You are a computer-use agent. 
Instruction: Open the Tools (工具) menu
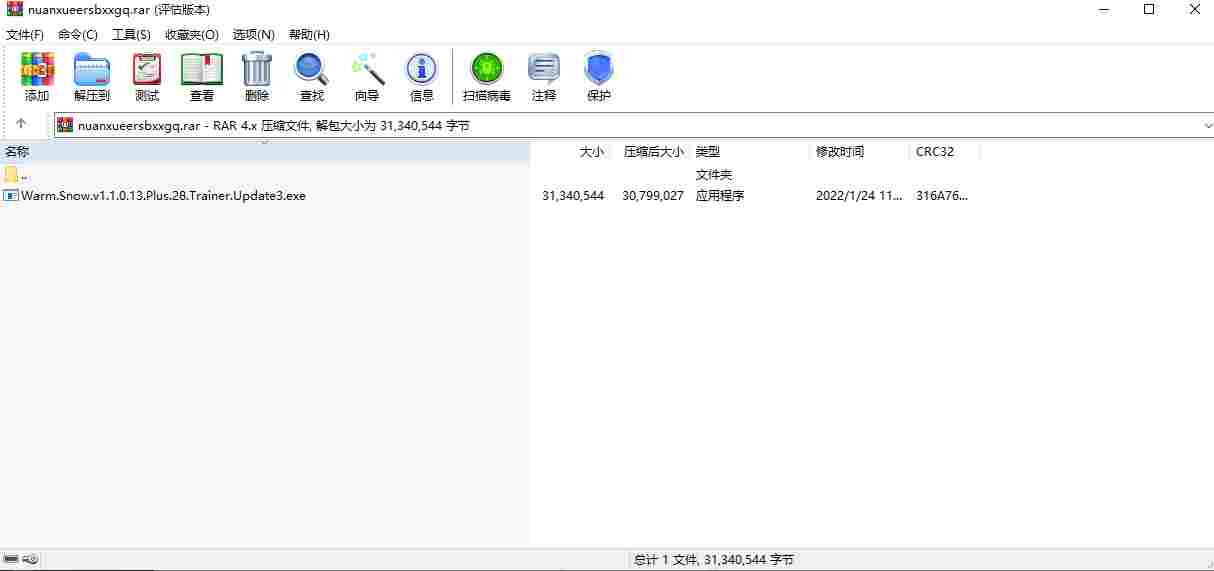(x=131, y=34)
